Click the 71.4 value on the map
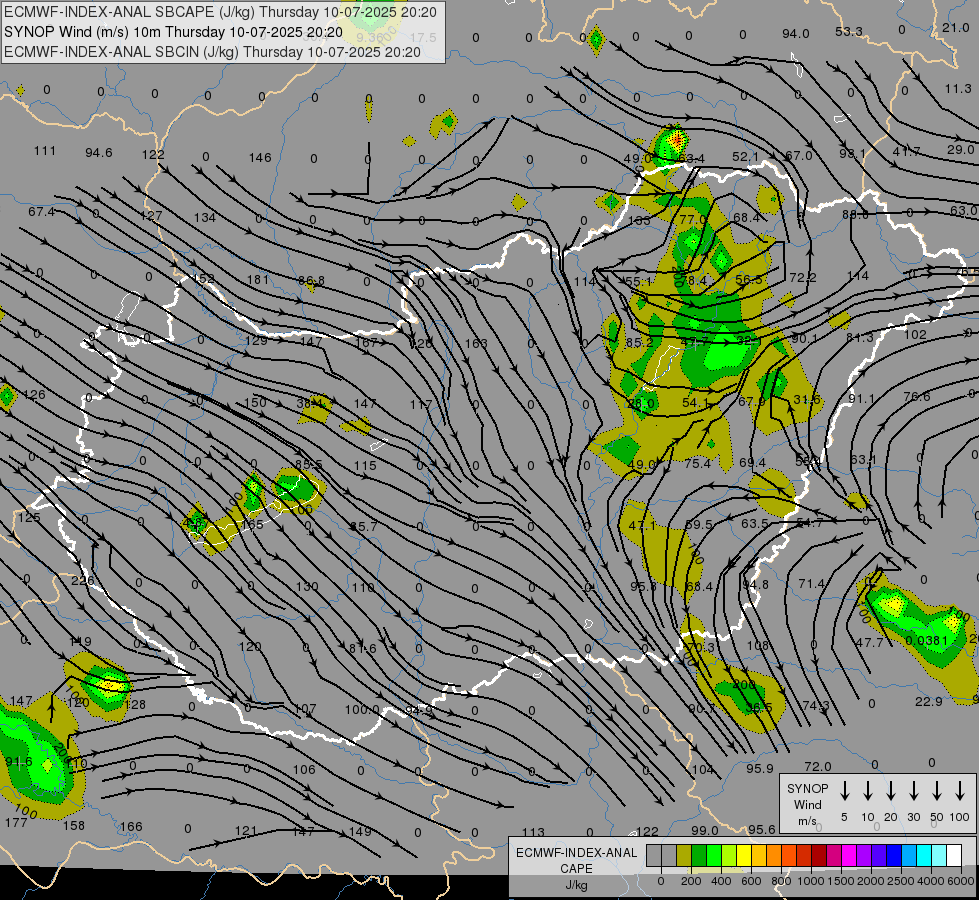Image resolution: width=979 pixels, height=900 pixels. pyautogui.click(x=812, y=583)
